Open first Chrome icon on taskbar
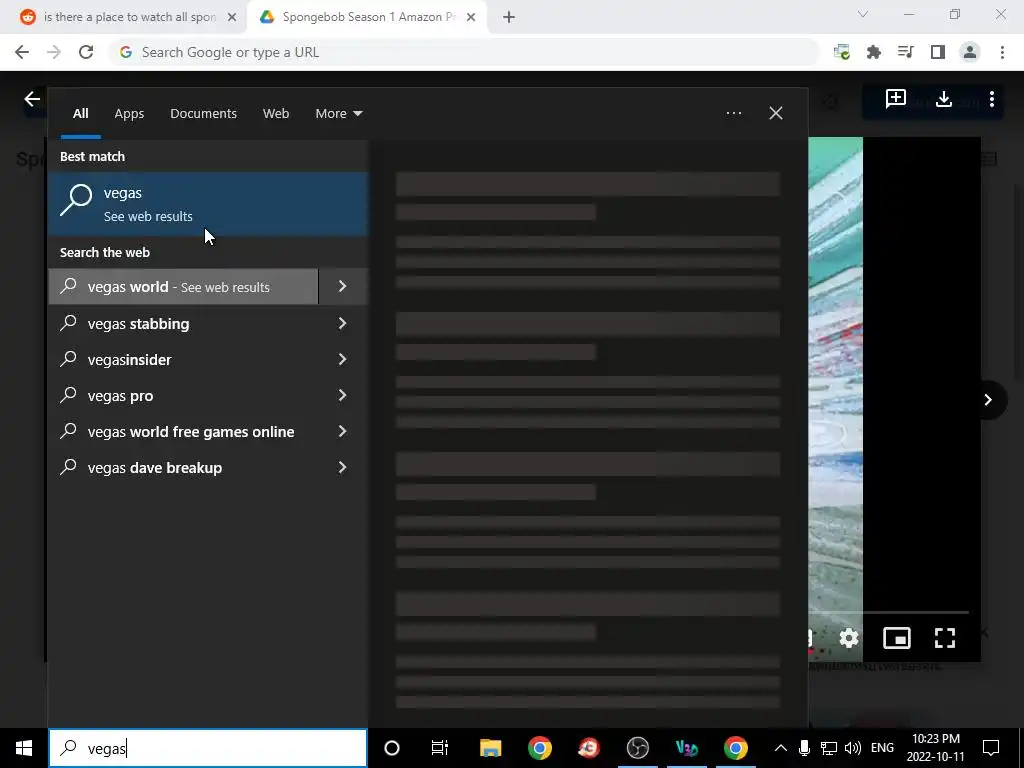Image resolution: width=1024 pixels, height=768 pixels. (540, 748)
